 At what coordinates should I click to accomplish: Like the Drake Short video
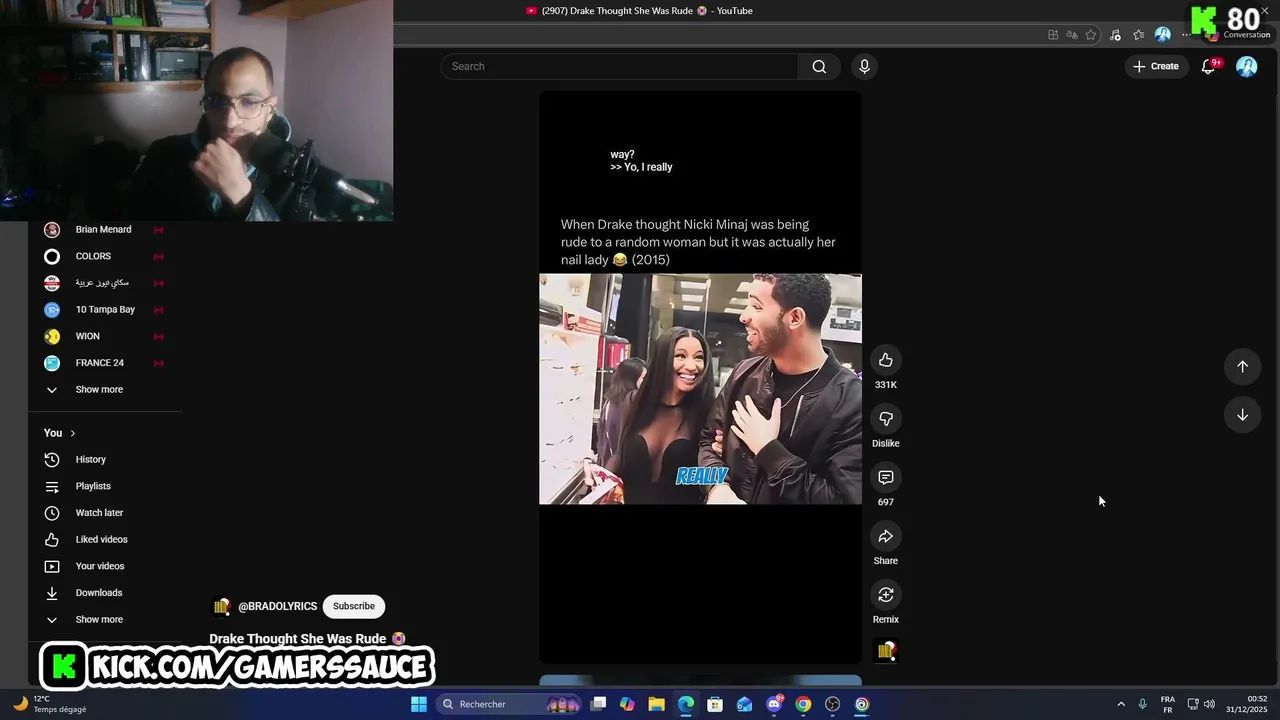885,360
